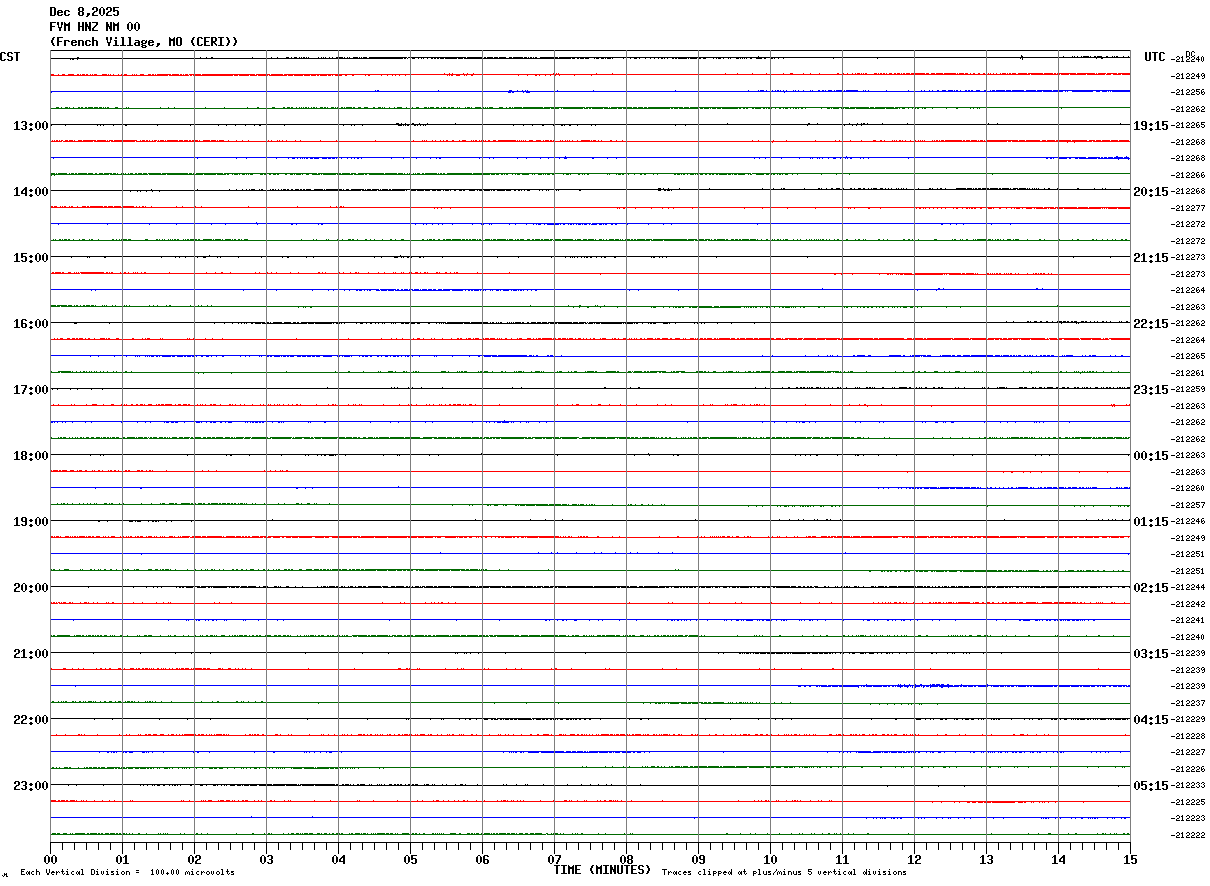Select DC offset value "-212256"
Image resolution: width=1210 pixels, height=886 pixels.
point(1187,93)
